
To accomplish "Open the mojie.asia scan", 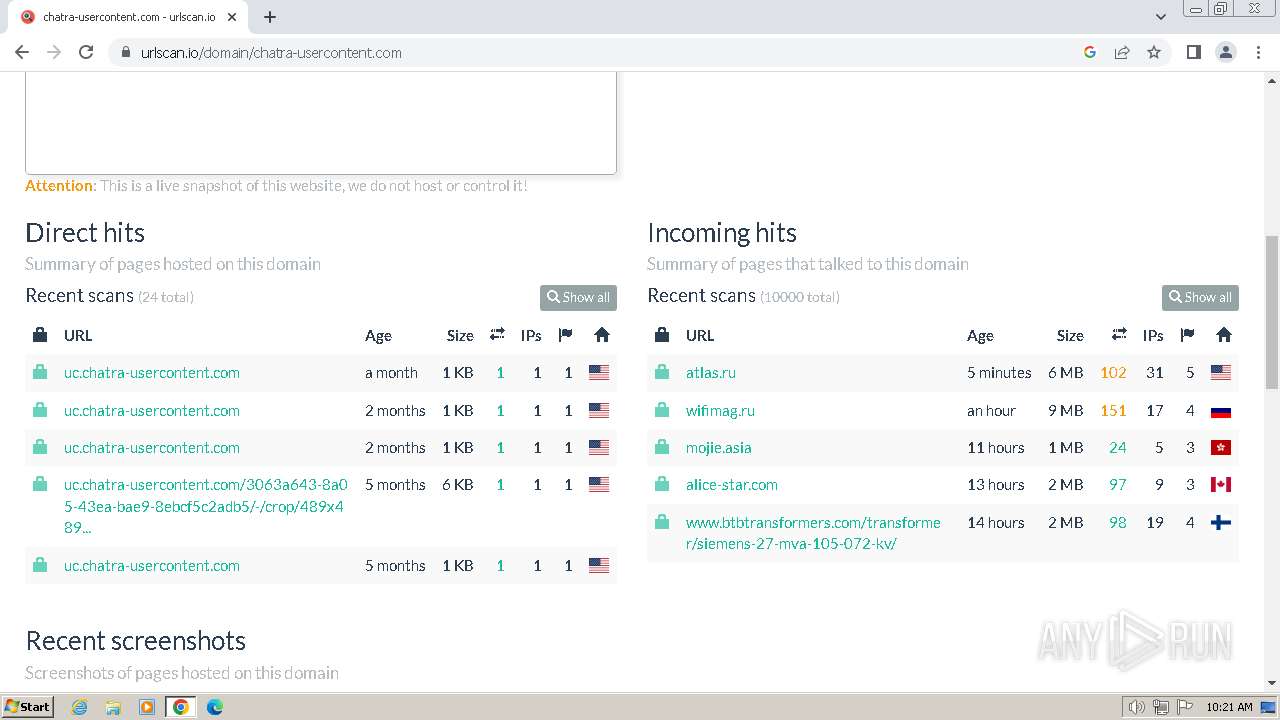I will [719, 448].
